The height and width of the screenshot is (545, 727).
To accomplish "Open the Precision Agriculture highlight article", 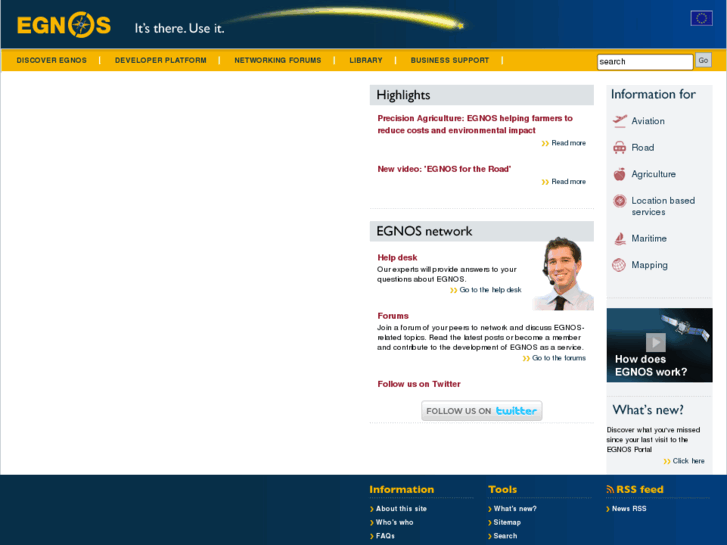I will [x=475, y=124].
